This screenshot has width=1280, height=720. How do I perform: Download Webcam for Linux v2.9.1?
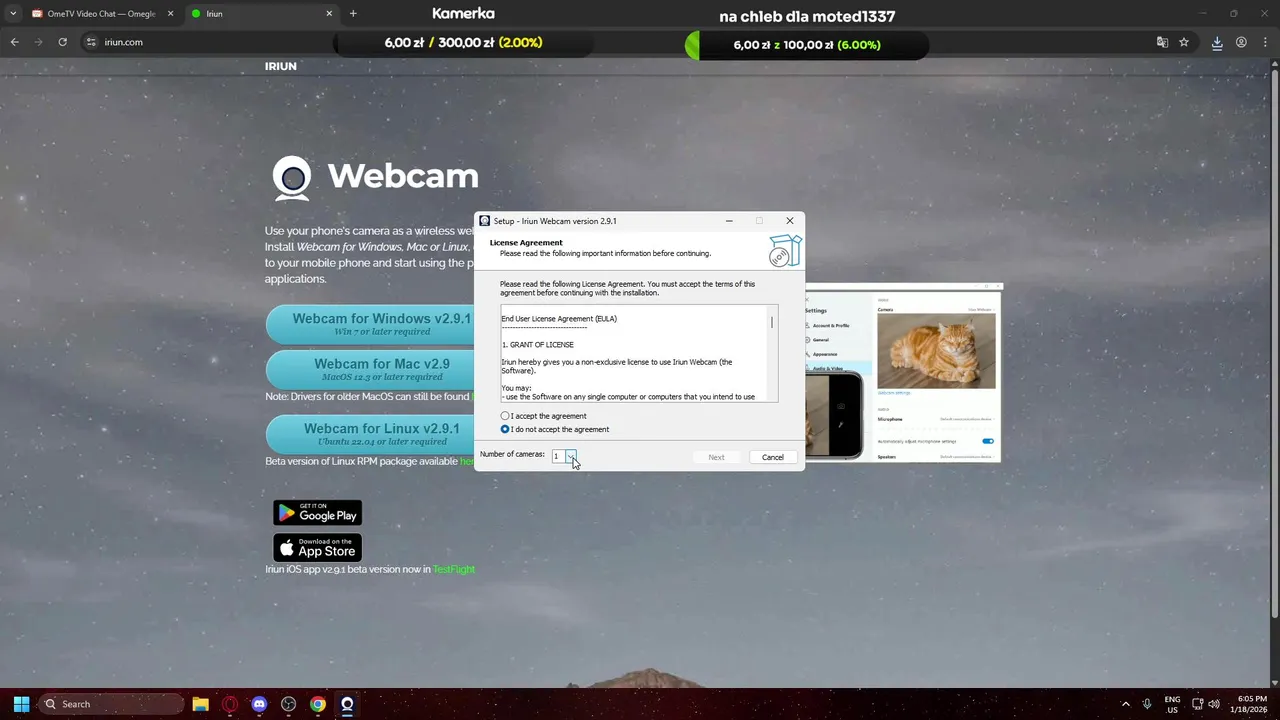coord(372,434)
